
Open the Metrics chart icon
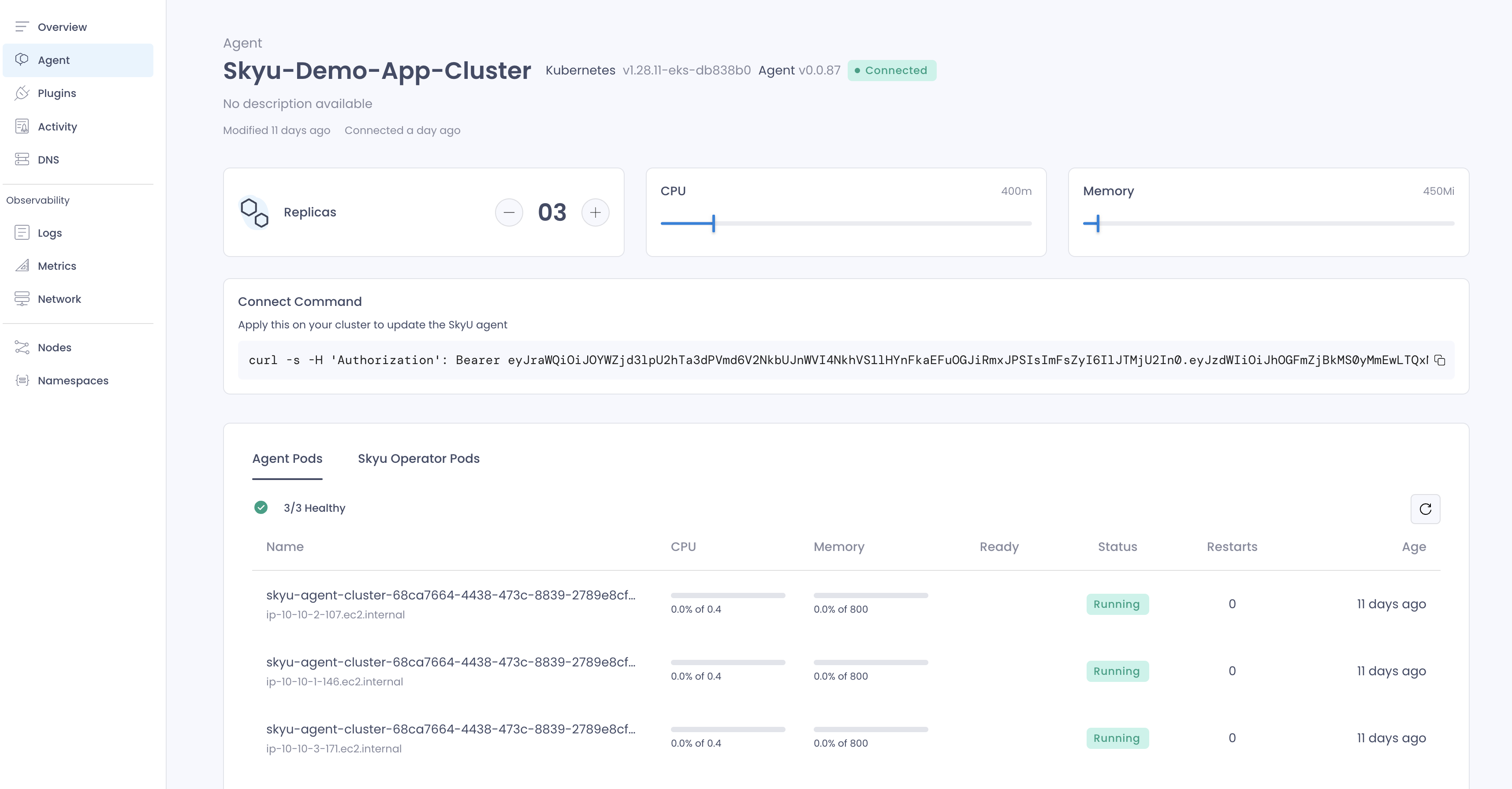22,265
